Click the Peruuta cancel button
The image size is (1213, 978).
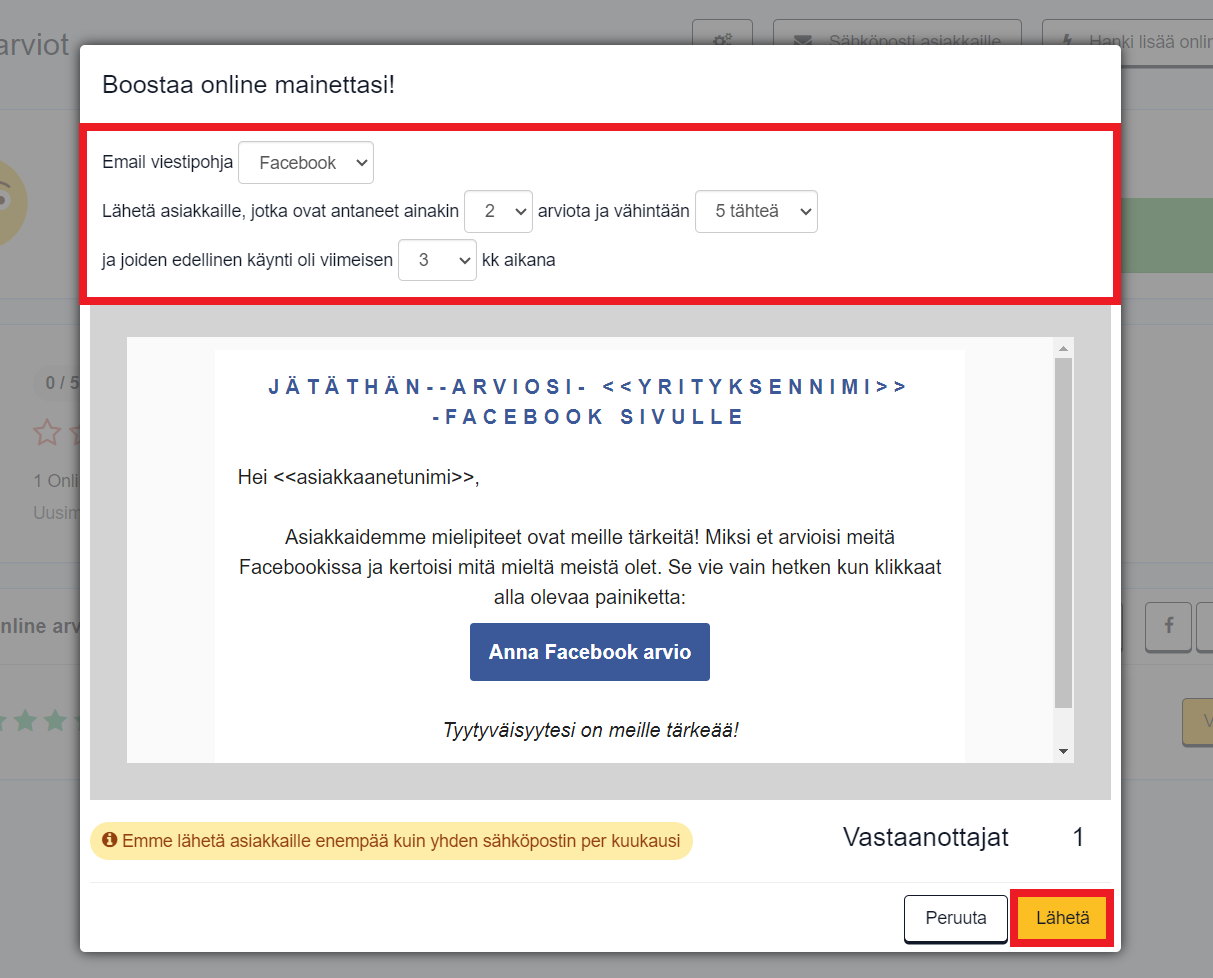[956, 918]
